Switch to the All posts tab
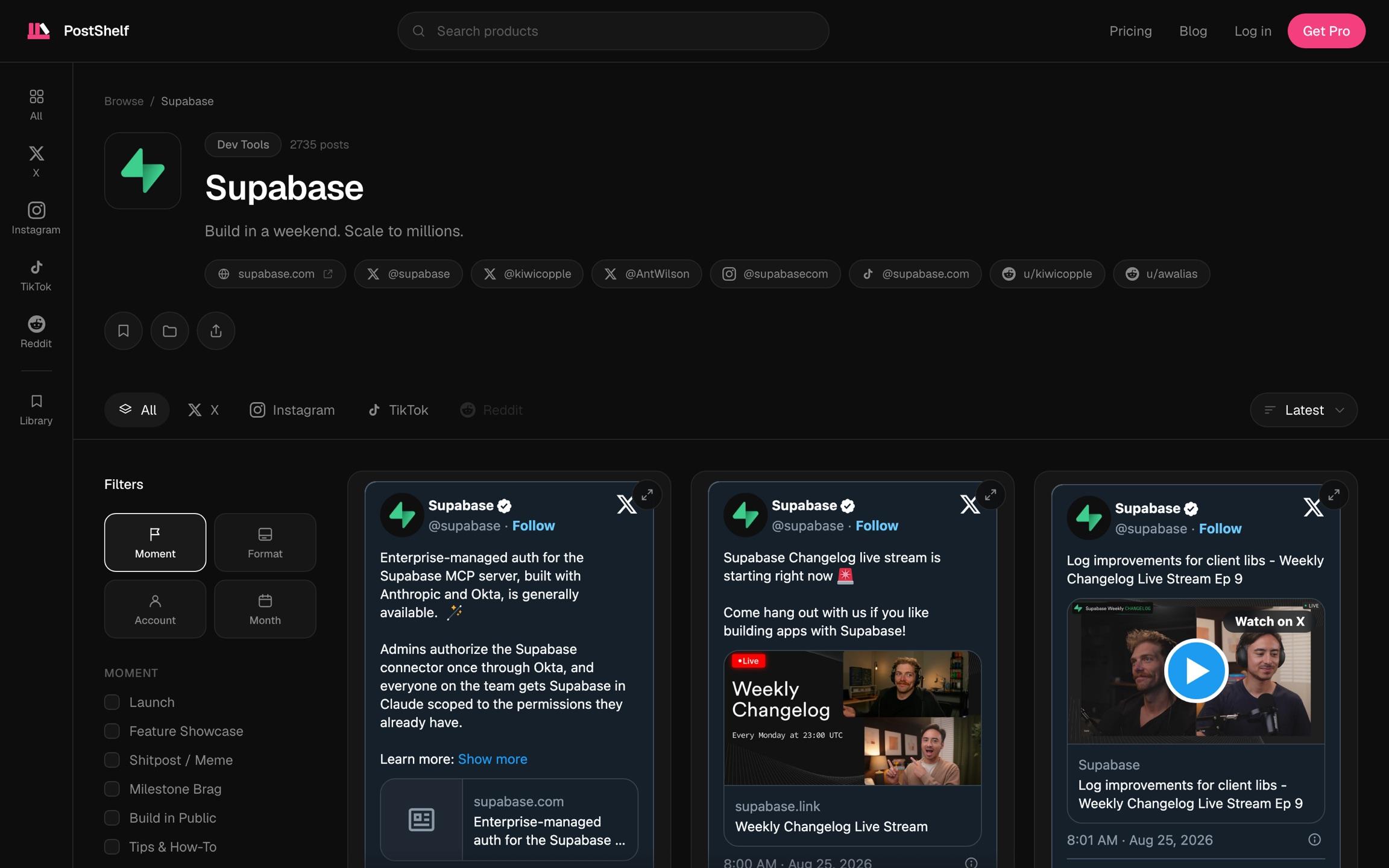 pos(137,410)
